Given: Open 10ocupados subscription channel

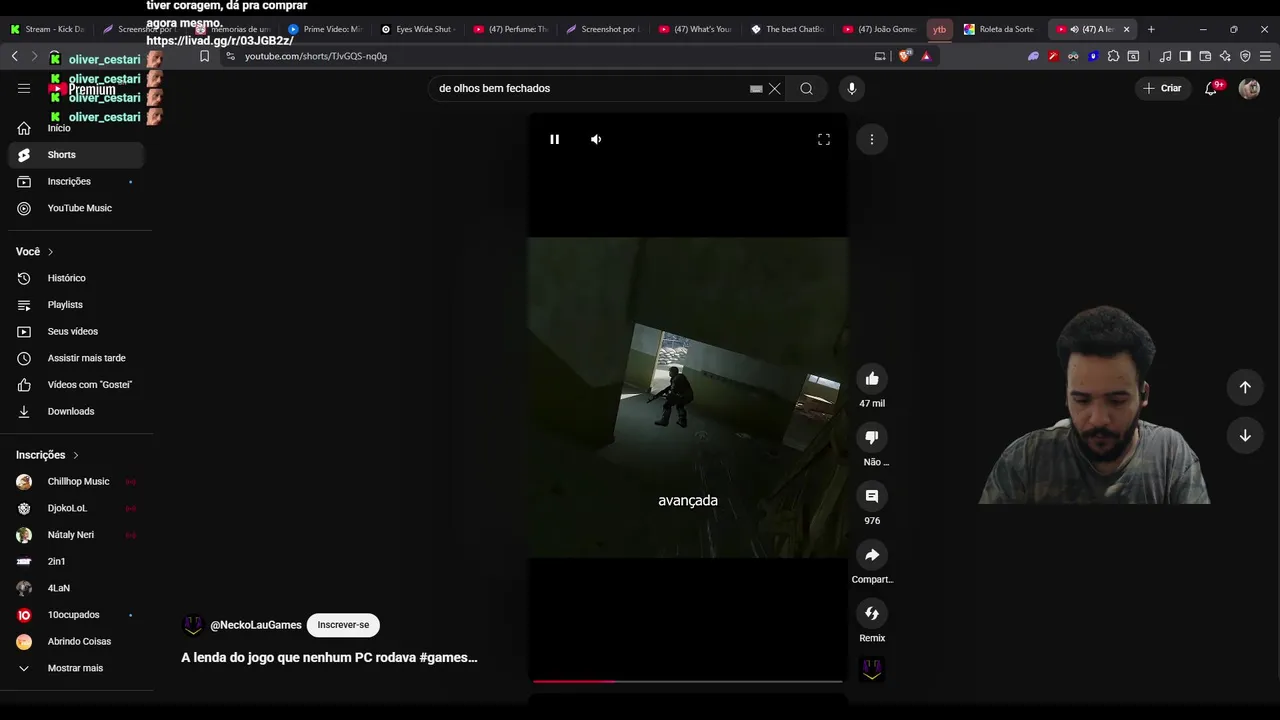Looking at the screenshot, I should (76, 615).
